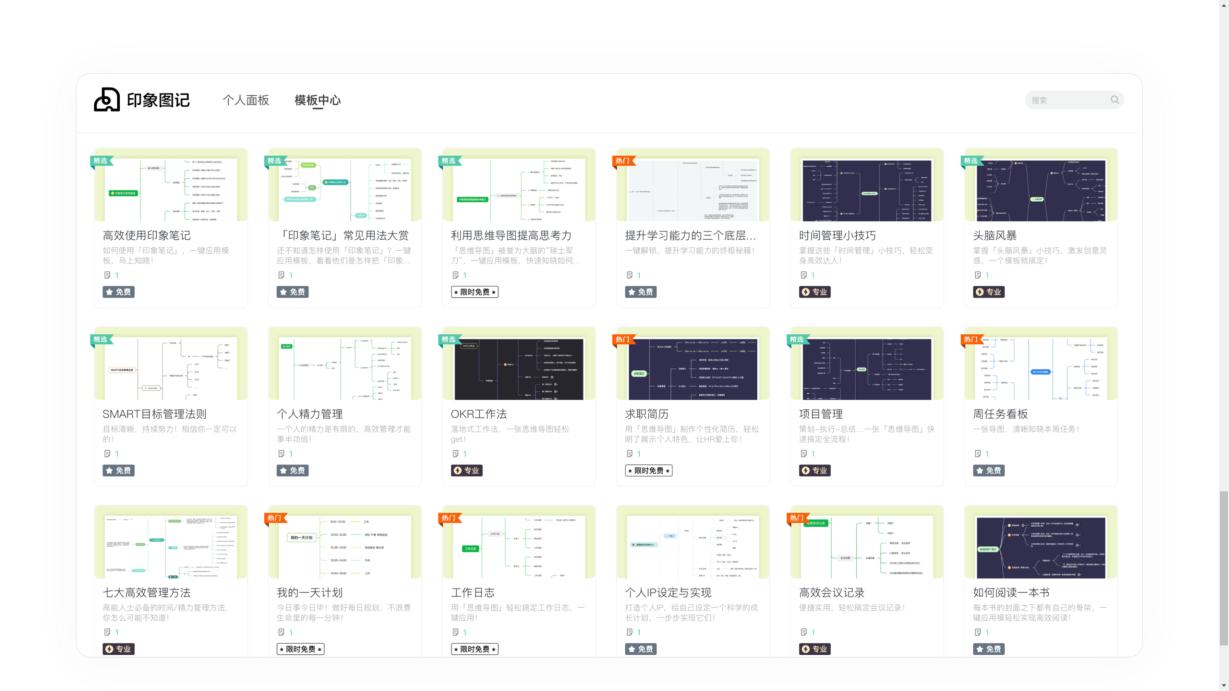This screenshot has height=691, width=1229.
Task: Focus the 搜索 input field
Action: tap(1074, 100)
